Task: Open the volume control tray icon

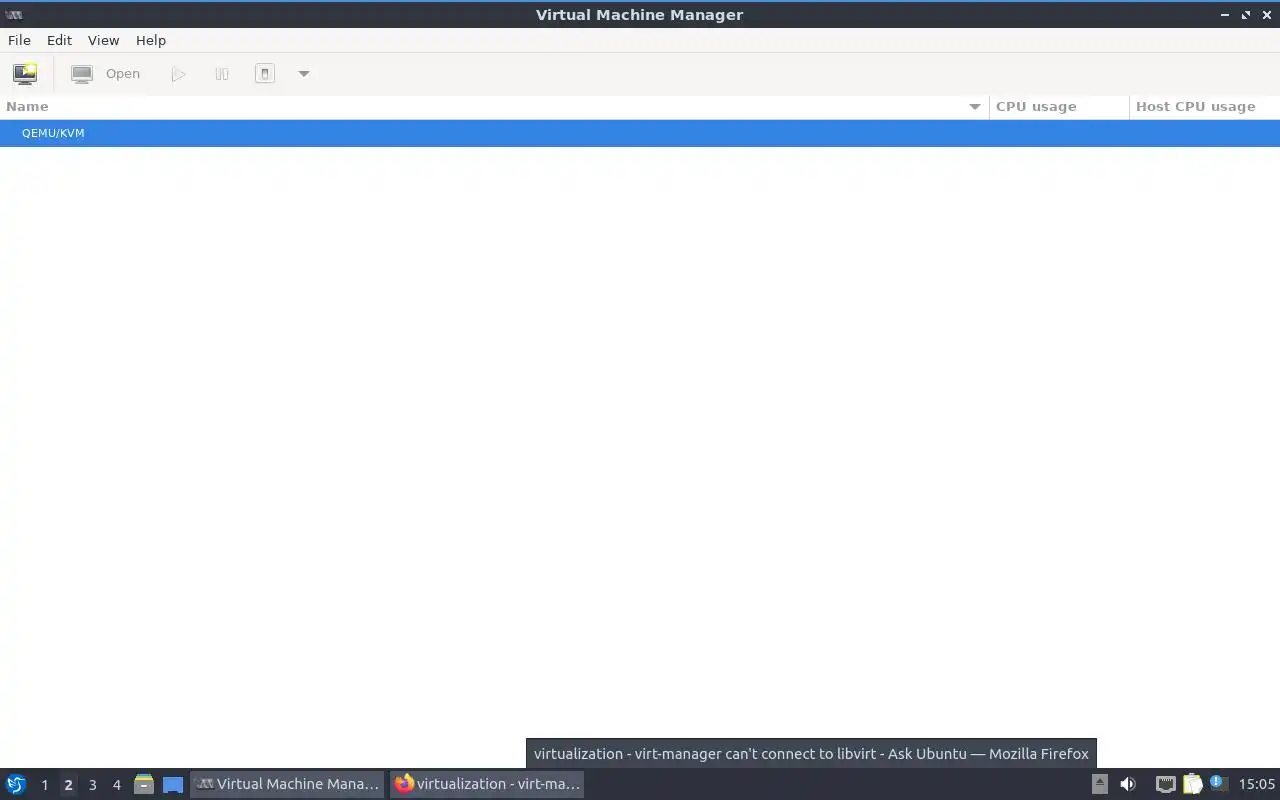Action: [x=1128, y=784]
